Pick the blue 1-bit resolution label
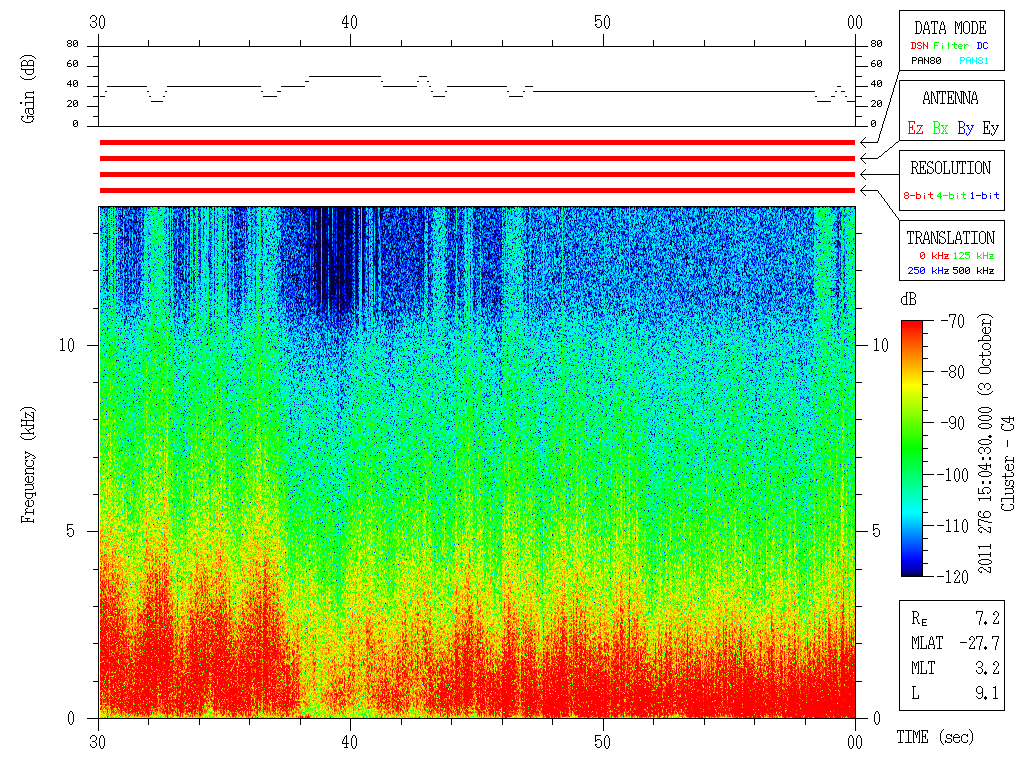Image resolution: width=1024 pixels, height=768 pixels. pos(984,195)
